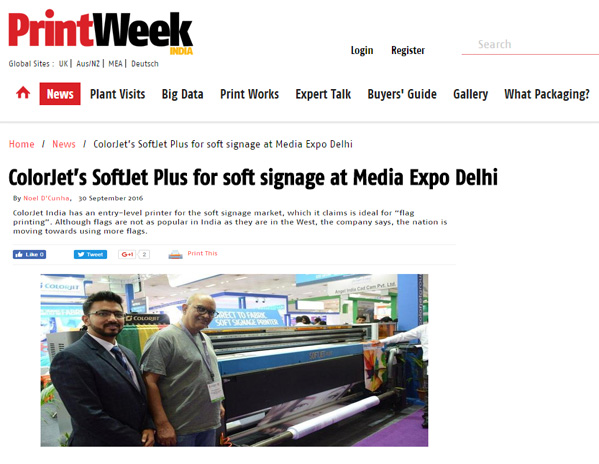Open the Plant Visits menu item

coord(118,94)
